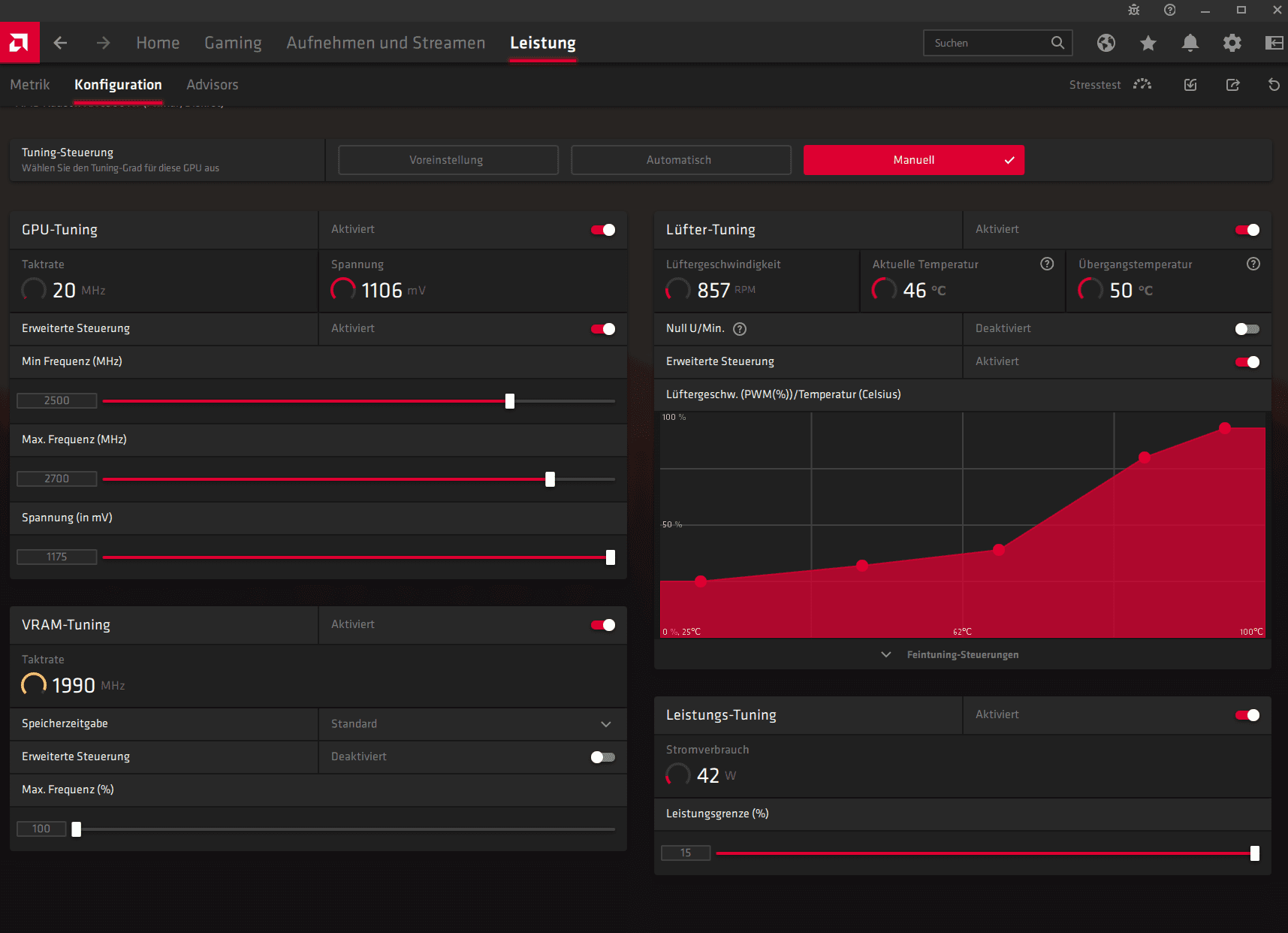Click the export profile icon
The width and height of the screenshot is (1288, 933).
[1232, 84]
